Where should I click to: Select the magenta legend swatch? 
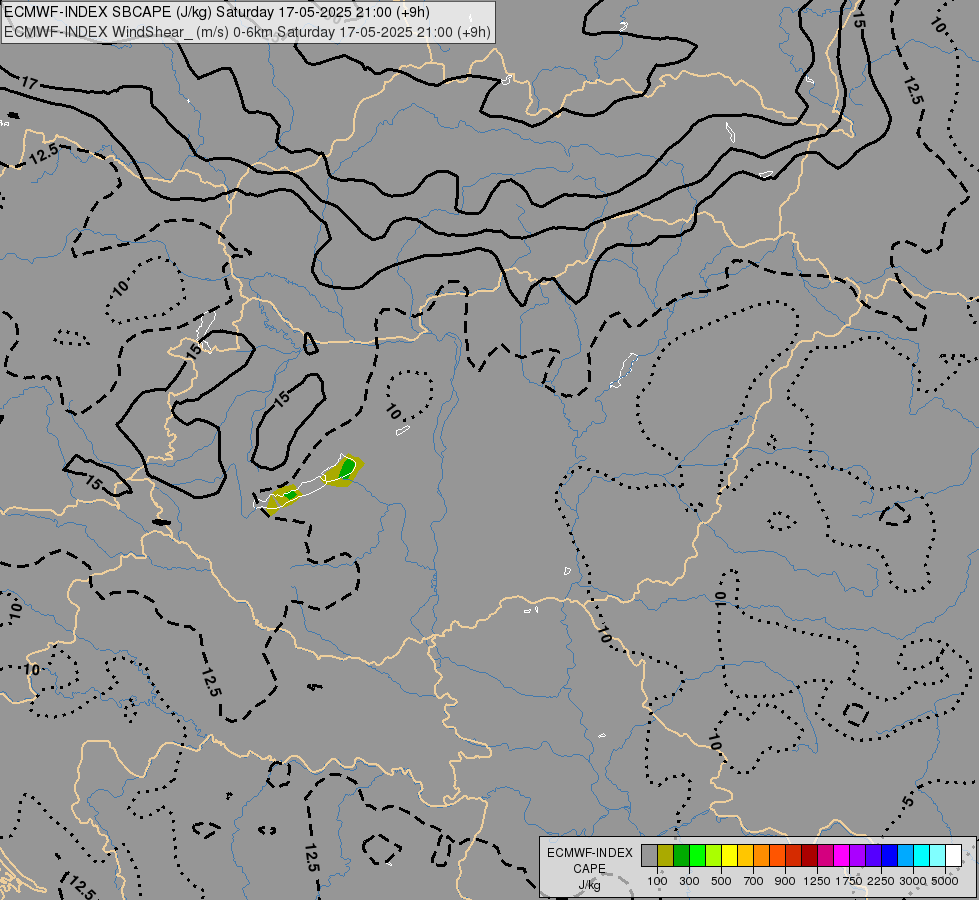(x=842, y=855)
